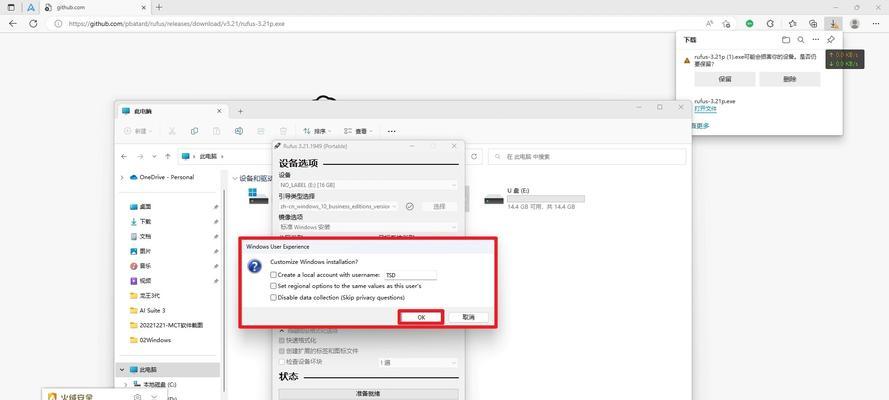Check 'Set regional options' checkbox
Viewport: 889px width, 400px height.
pyautogui.click(x=274, y=286)
